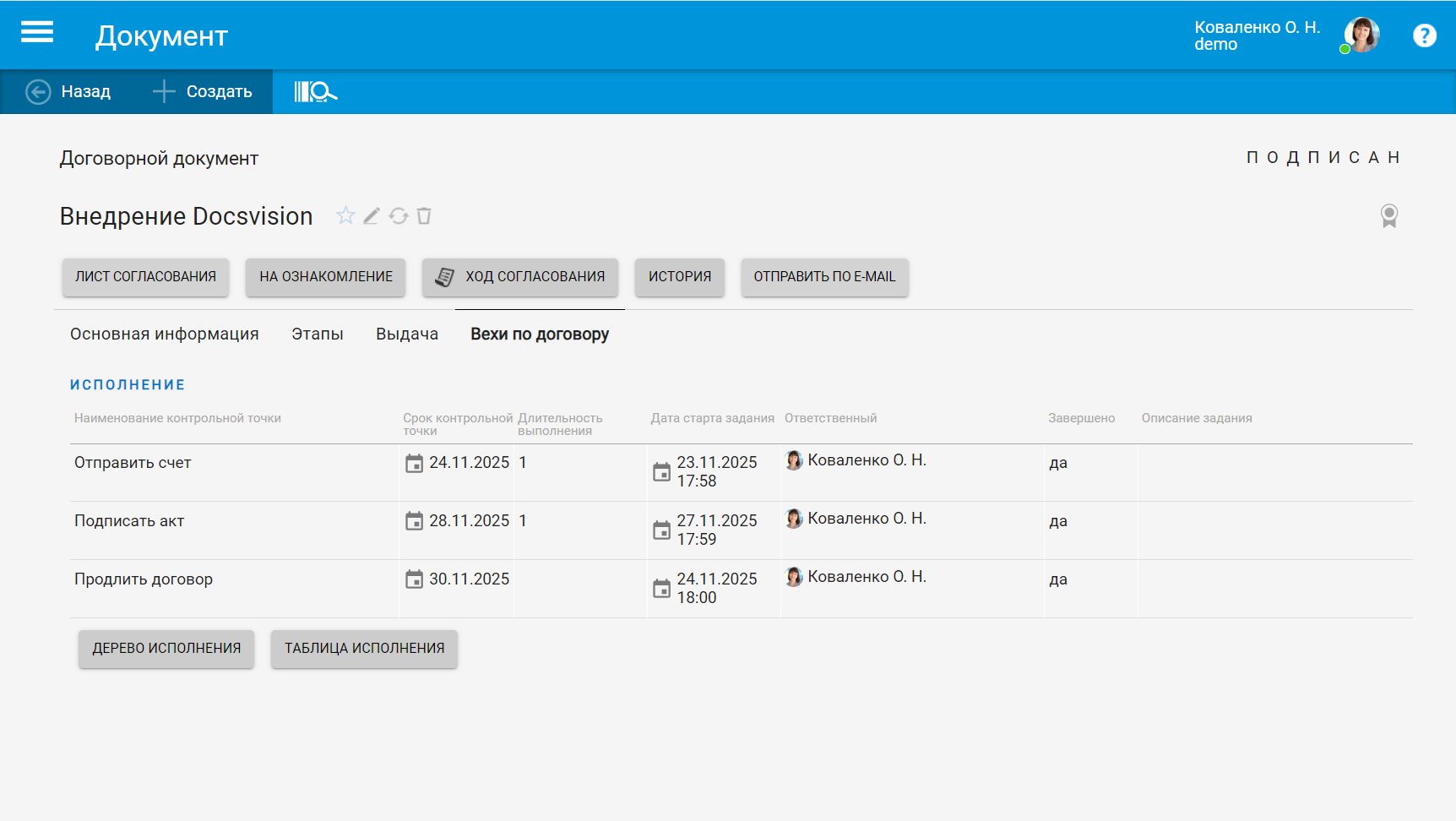Open Ход согласования
This screenshot has width=1456, height=821.
[520, 277]
